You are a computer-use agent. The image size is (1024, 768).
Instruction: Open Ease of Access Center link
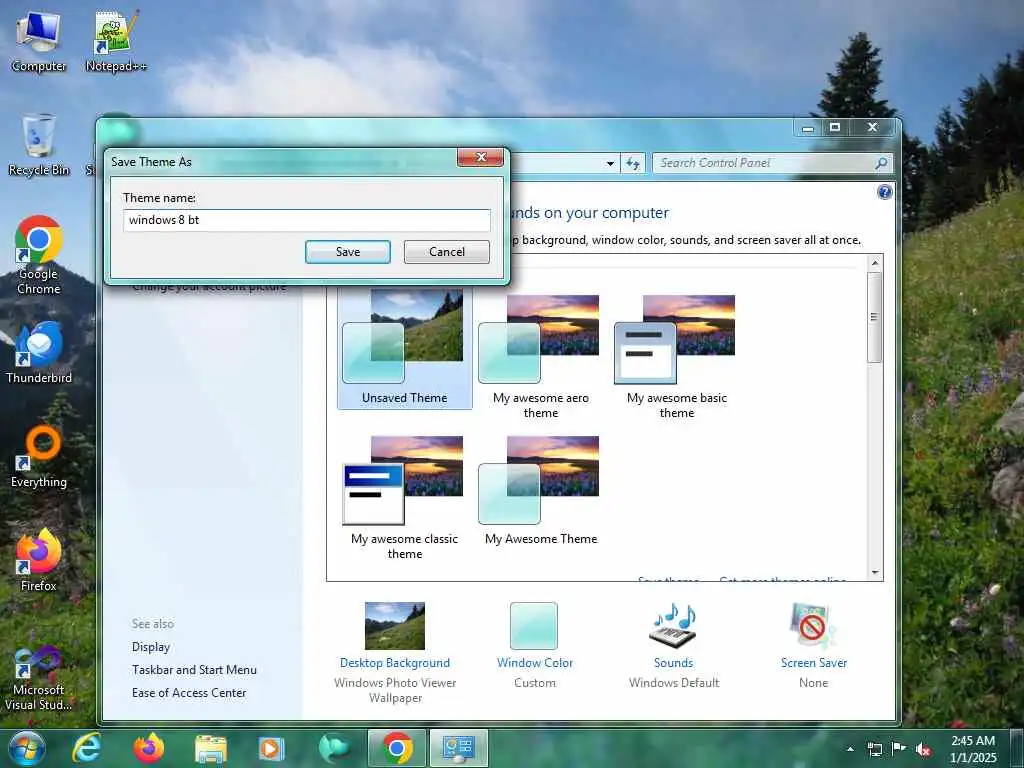pyautogui.click(x=189, y=693)
